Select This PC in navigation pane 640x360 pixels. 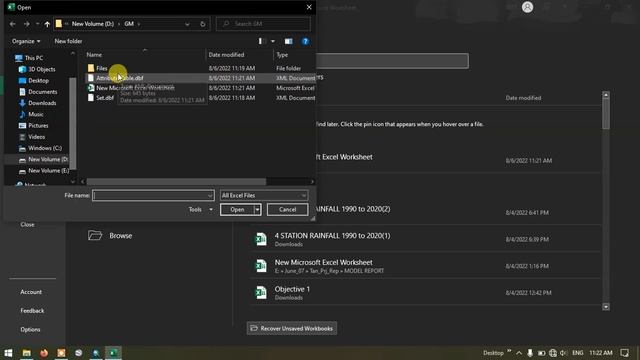[x=33, y=58]
